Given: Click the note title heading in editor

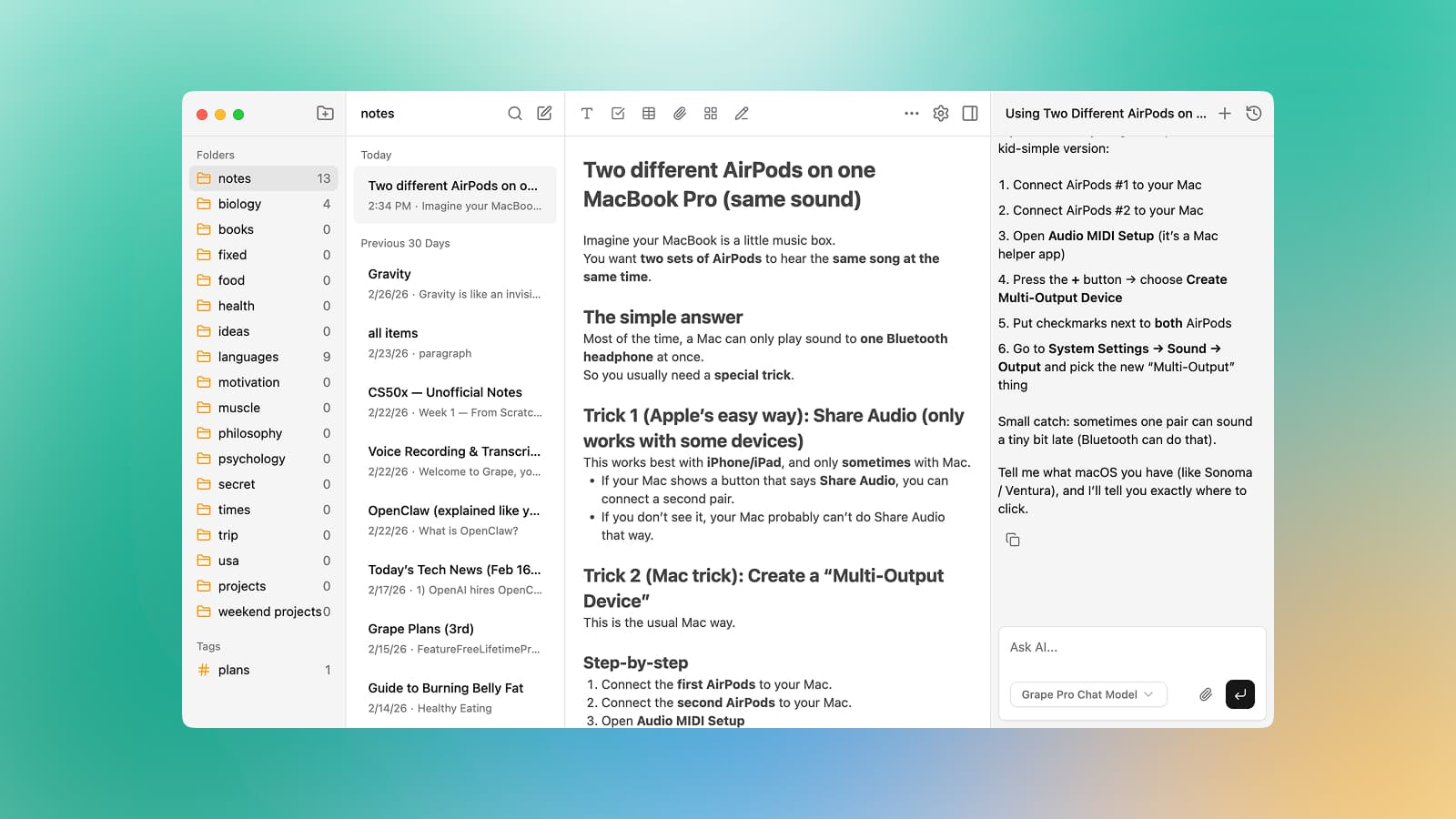Looking at the screenshot, I should [x=729, y=185].
